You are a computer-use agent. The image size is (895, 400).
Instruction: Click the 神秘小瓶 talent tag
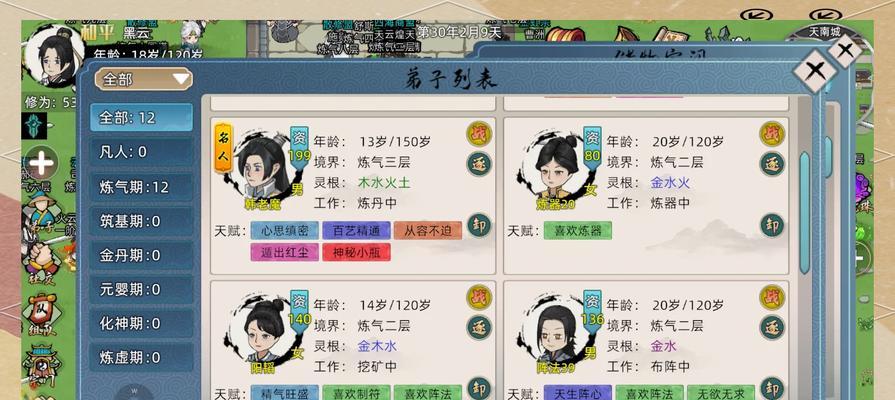356,252
